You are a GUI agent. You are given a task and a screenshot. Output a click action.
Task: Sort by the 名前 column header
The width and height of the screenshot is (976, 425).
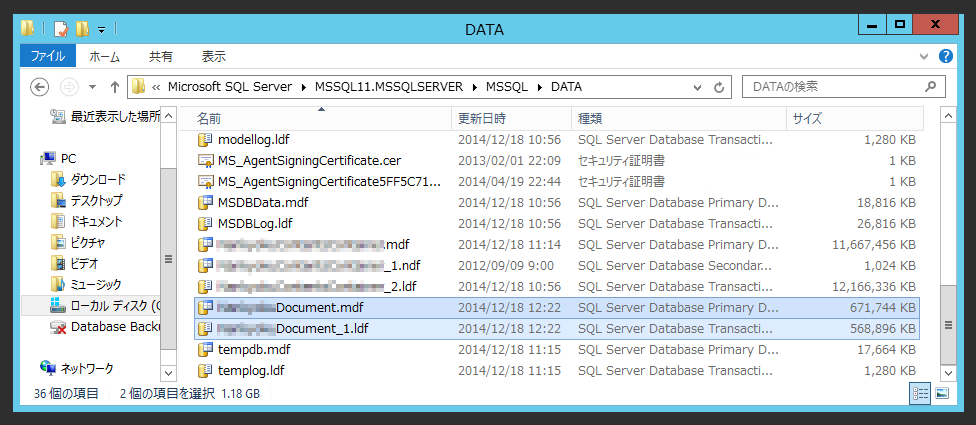[x=315, y=118]
